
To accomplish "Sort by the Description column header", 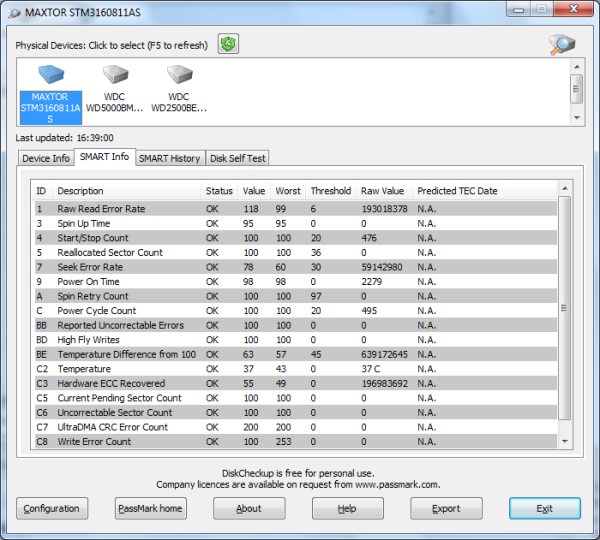I will point(127,191).
